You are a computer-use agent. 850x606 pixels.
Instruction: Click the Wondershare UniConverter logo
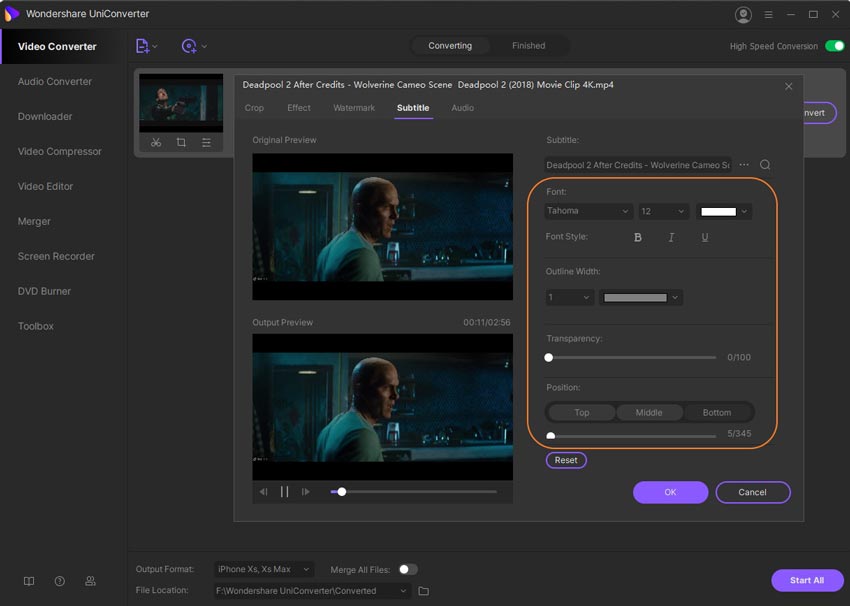pos(11,14)
